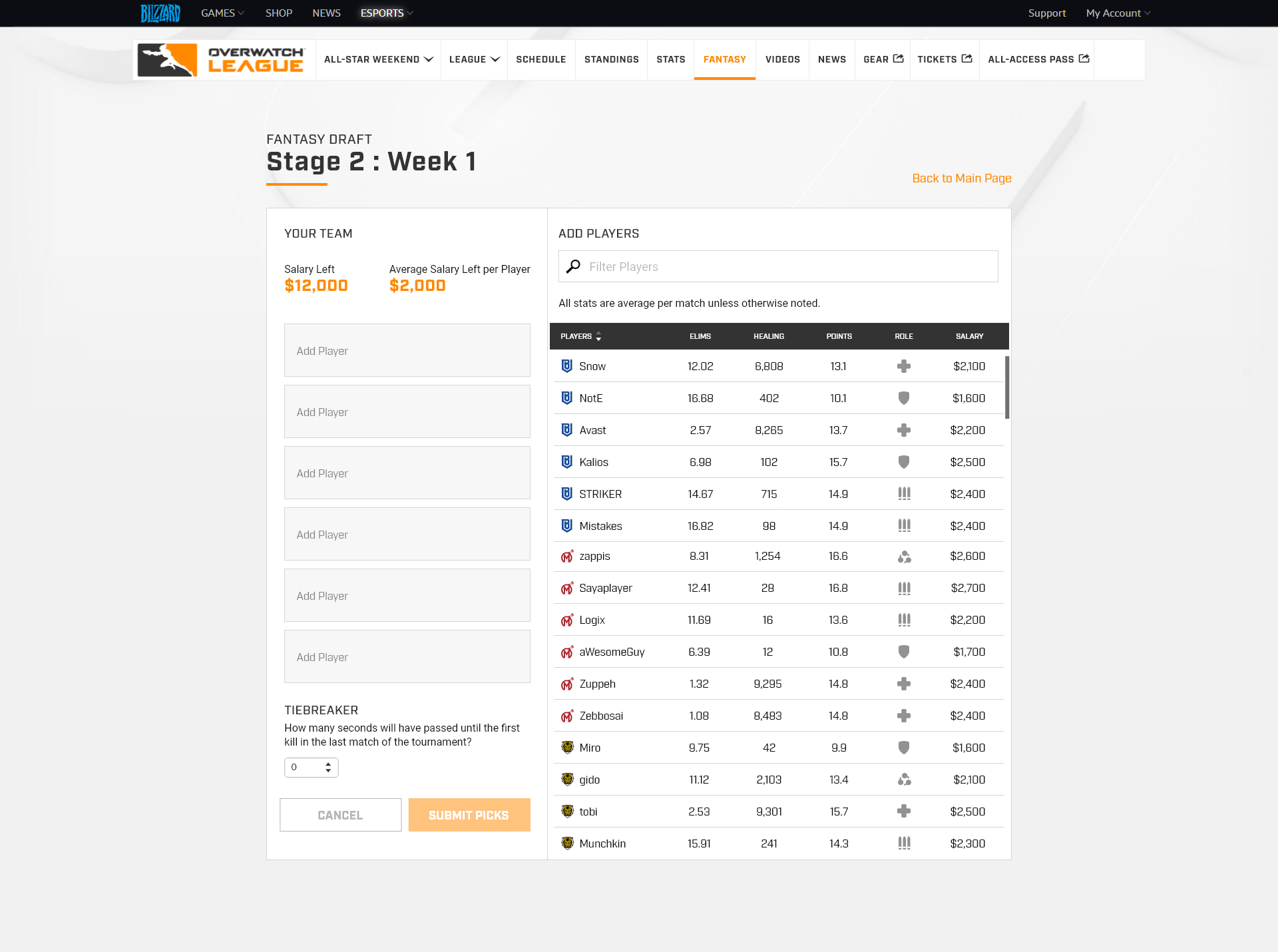Click the Seoul Dynasty logo beside Miro
Screen dimensions: 1278x952
[x=566, y=748]
